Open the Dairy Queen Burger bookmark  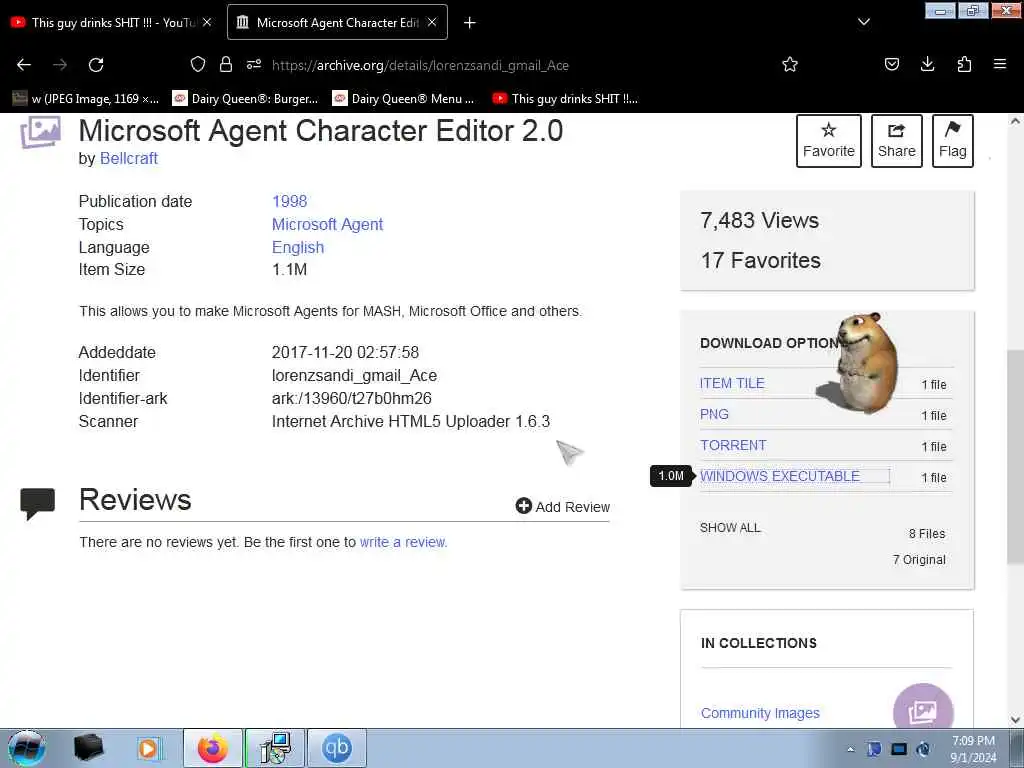[x=245, y=99]
